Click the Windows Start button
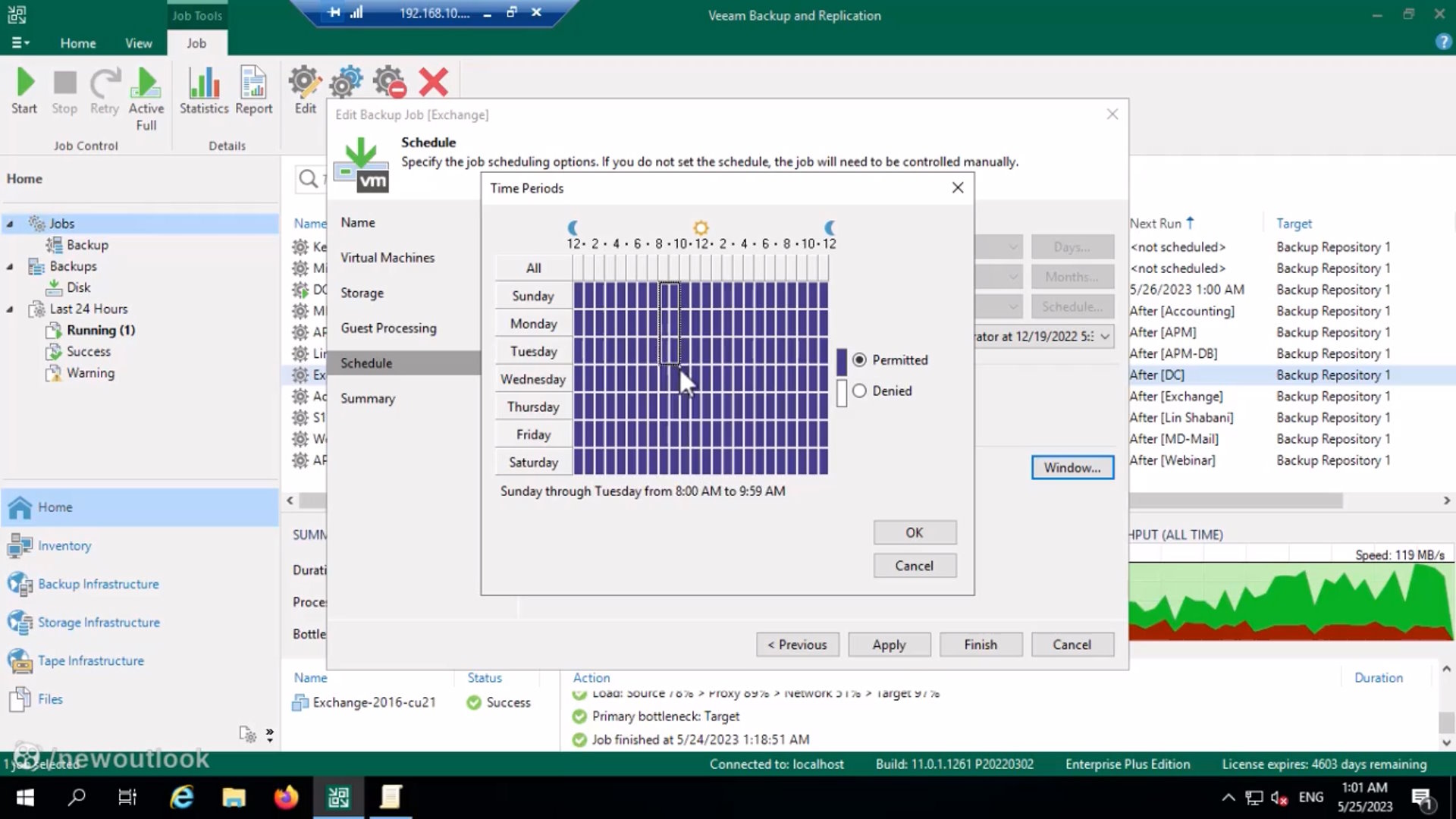 [25, 797]
